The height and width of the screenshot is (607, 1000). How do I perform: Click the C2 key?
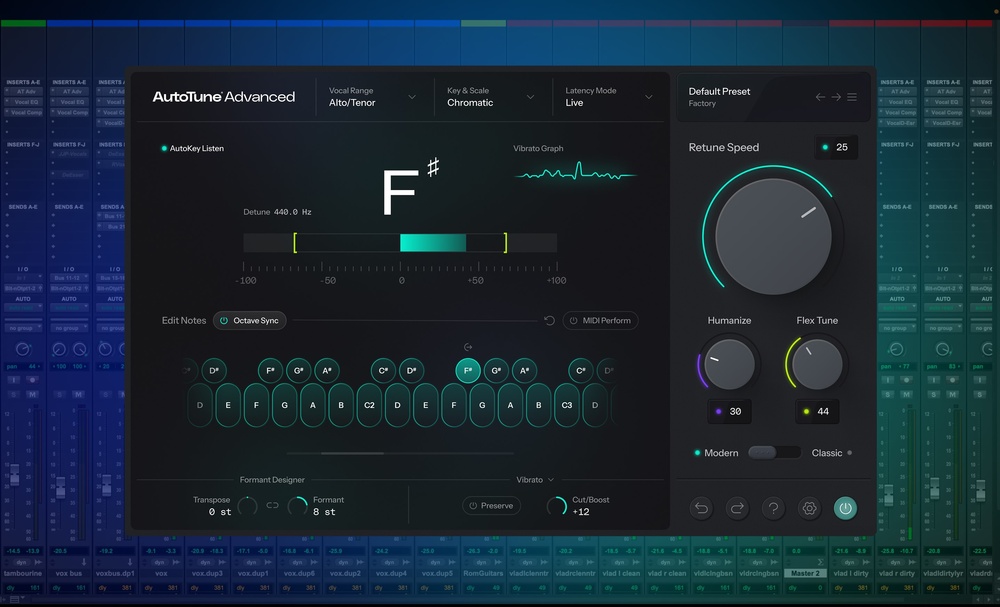click(369, 405)
